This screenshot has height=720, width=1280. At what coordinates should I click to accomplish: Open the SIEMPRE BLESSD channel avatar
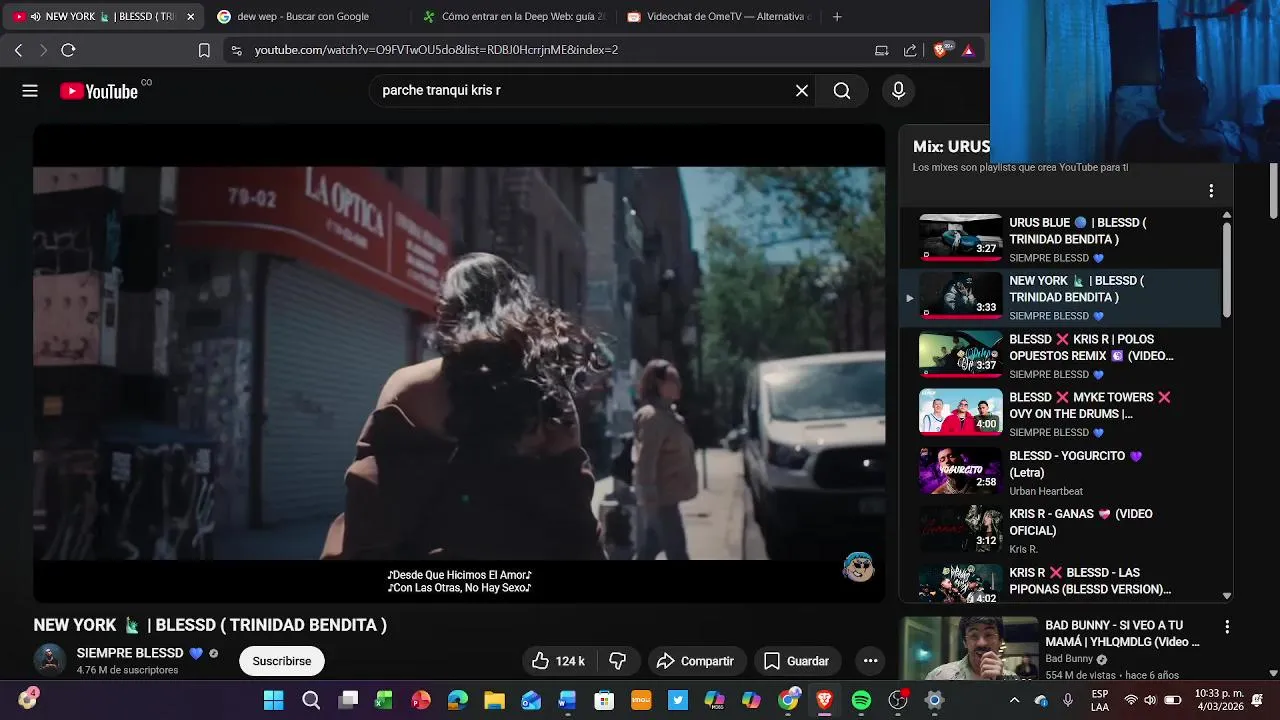(x=50, y=660)
